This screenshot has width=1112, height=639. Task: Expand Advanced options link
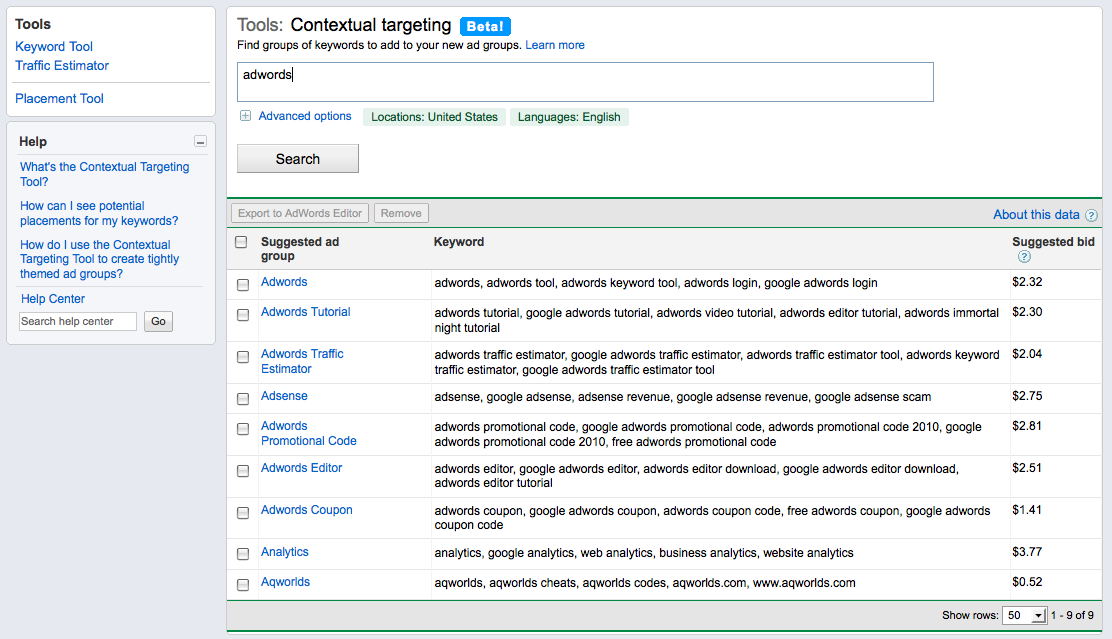(x=305, y=117)
